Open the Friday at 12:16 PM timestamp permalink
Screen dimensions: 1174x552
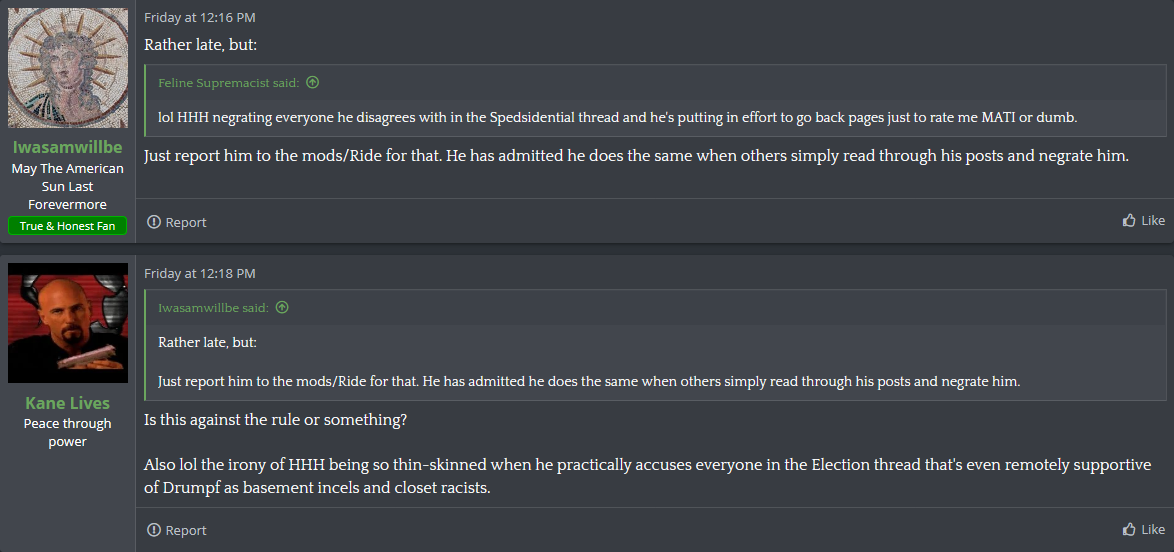click(x=200, y=17)
